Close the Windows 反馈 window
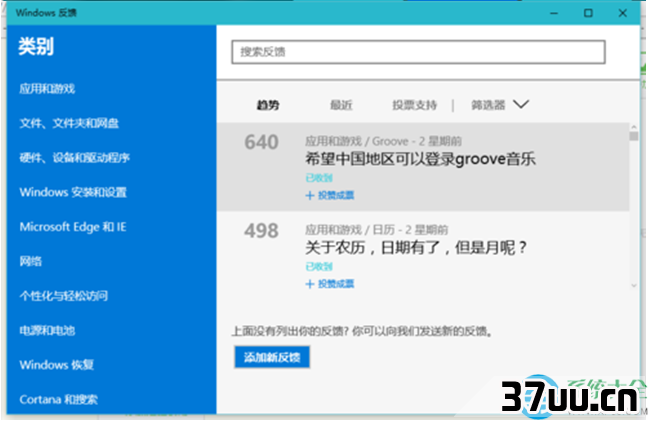 point(623,13)
